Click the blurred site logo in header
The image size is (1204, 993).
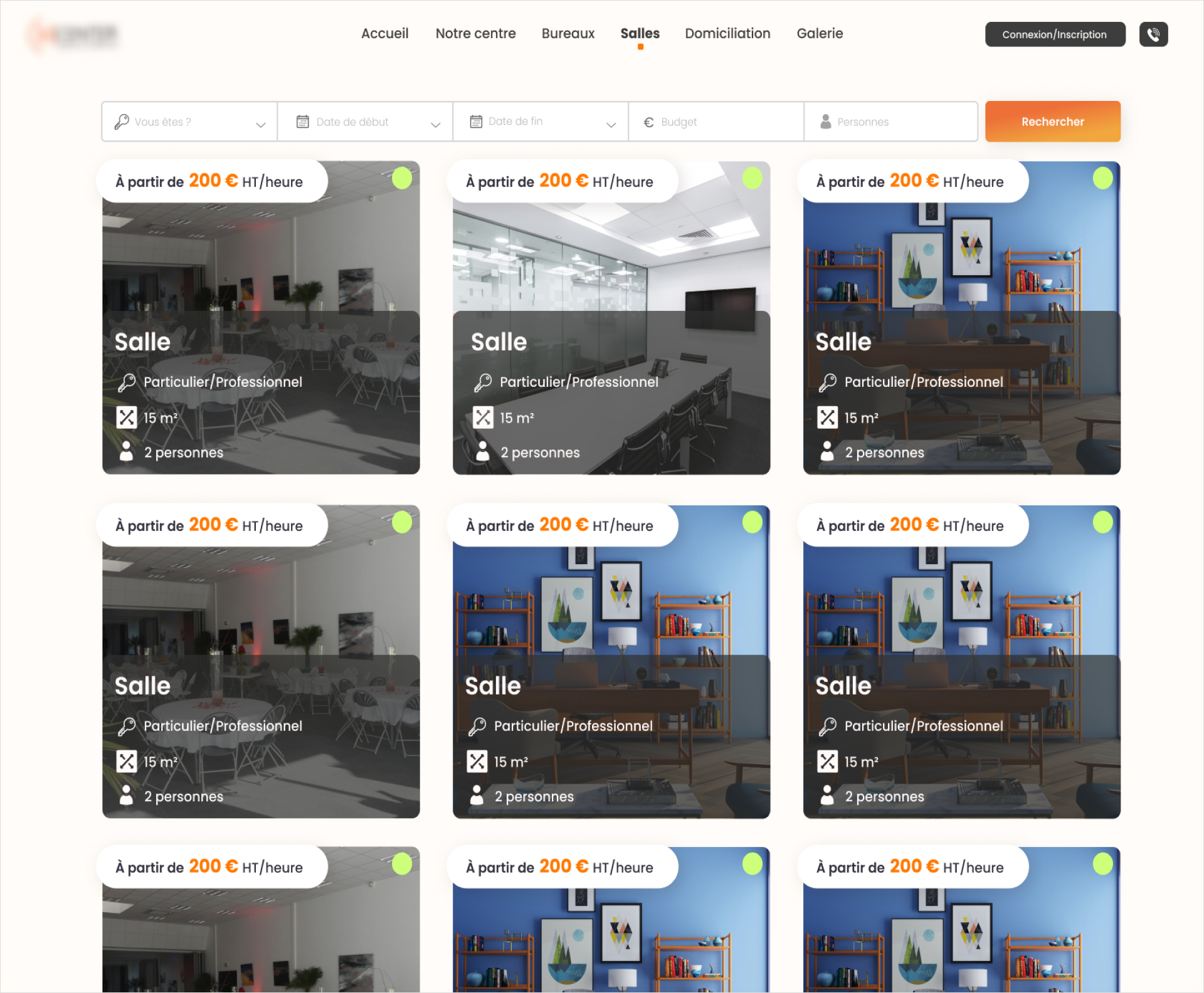pos(73,34)
